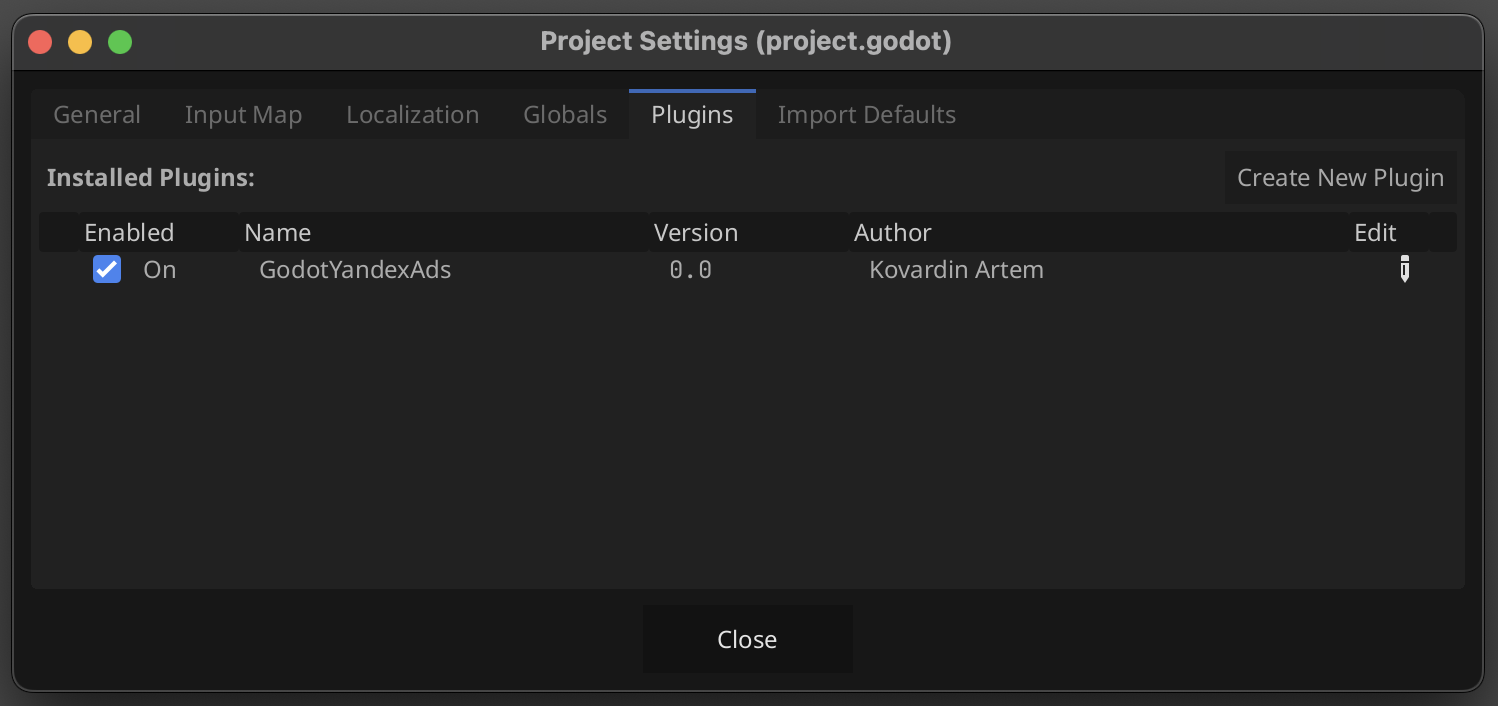Open the Input Map tab
This screenshot has width=1498, height=706.
click(243, 115)
